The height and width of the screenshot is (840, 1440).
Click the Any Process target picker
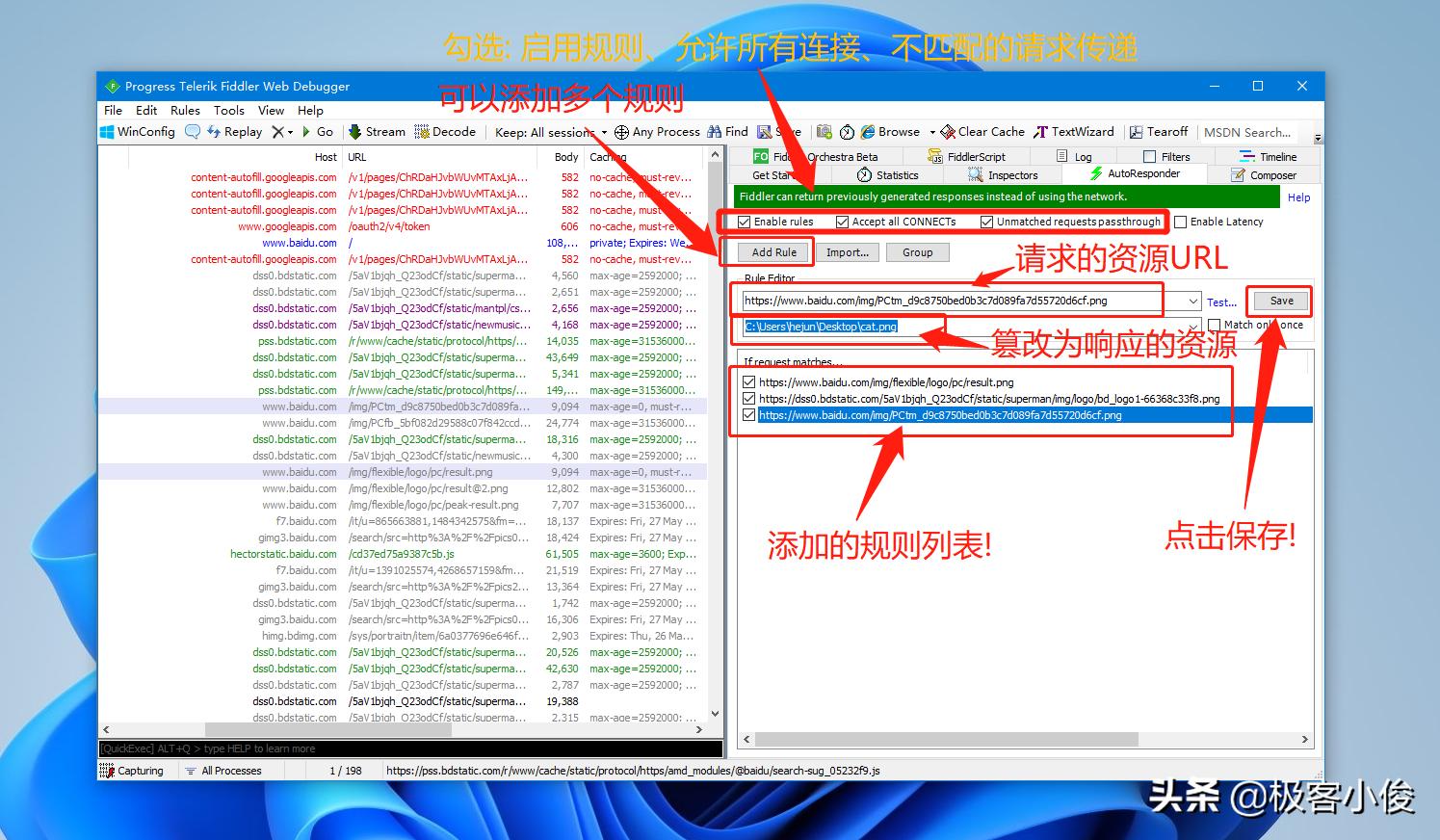coord(657,132)
